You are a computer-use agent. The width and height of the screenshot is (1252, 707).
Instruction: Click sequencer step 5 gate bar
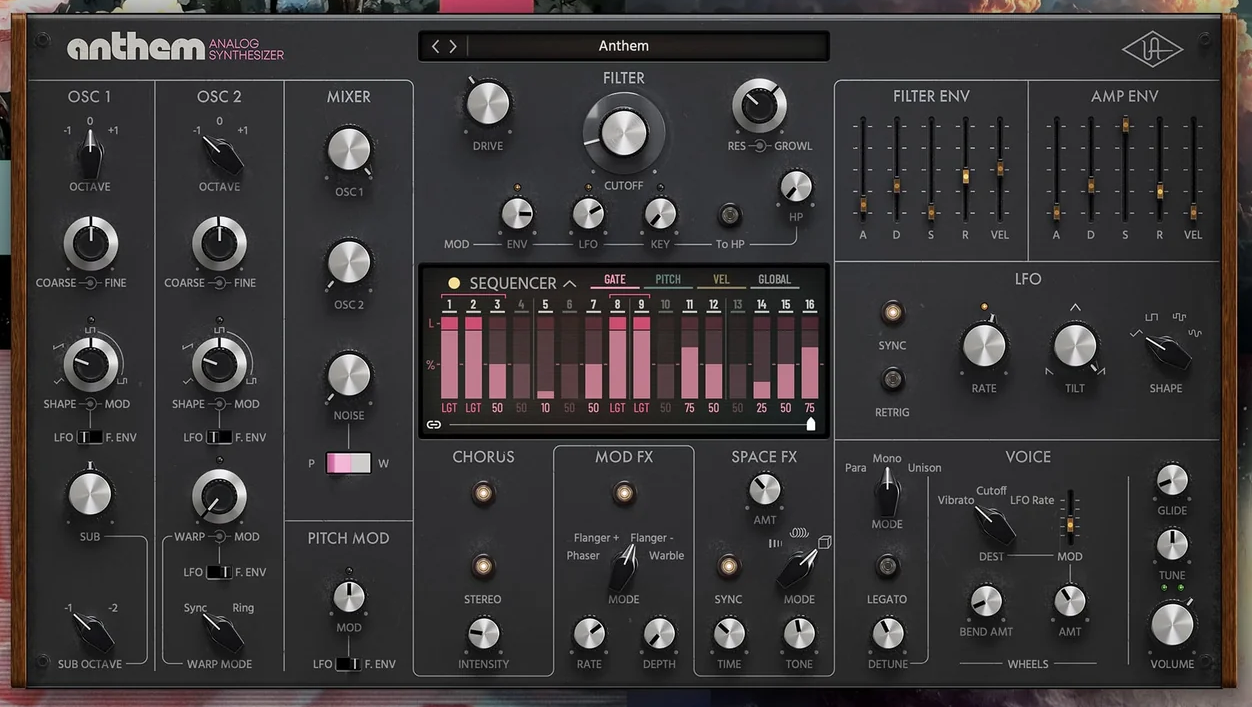pyautogui.click(x=545, y=358)
